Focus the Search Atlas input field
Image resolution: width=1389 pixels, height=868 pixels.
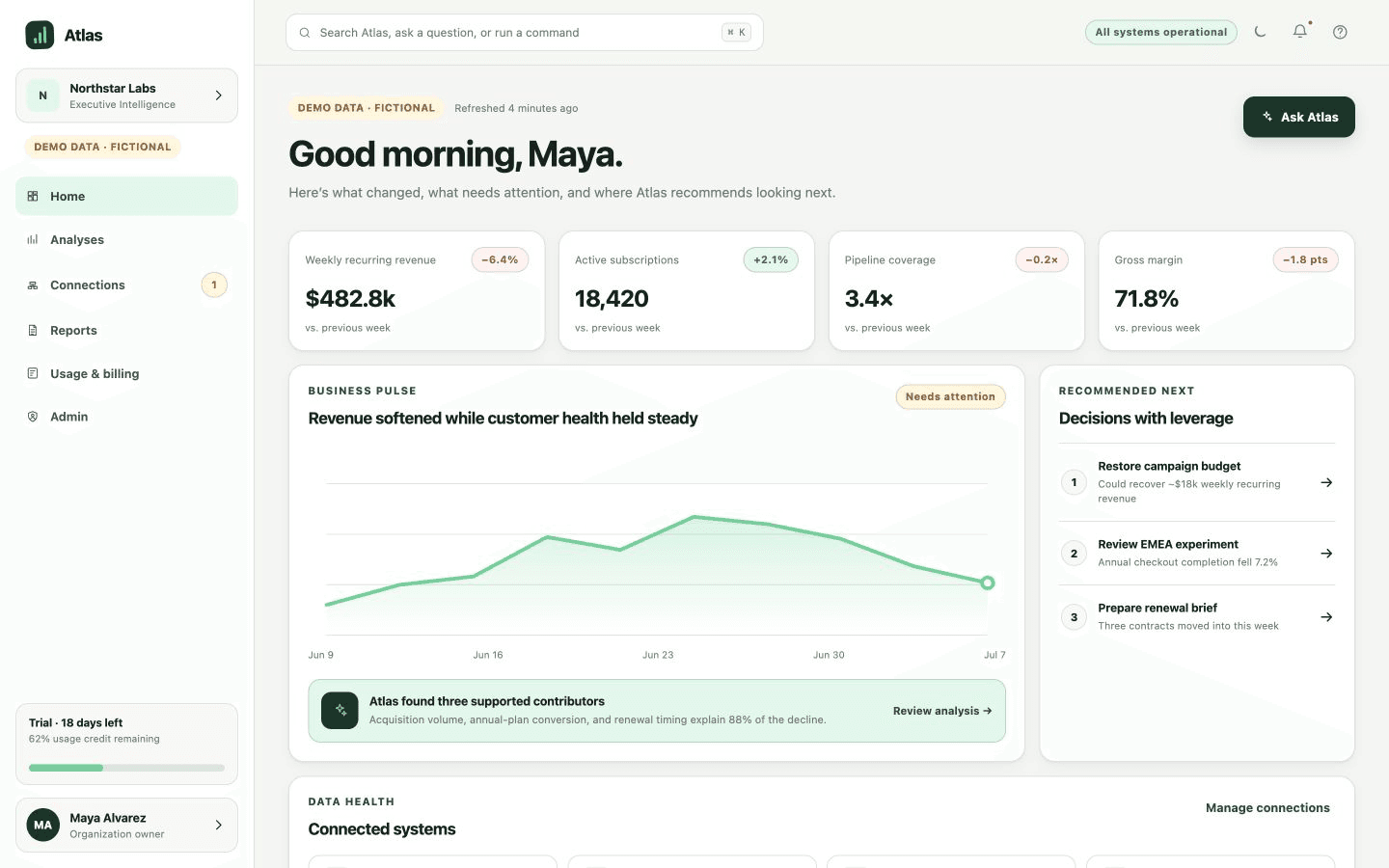pyautogui.click(x=524, y=33)
